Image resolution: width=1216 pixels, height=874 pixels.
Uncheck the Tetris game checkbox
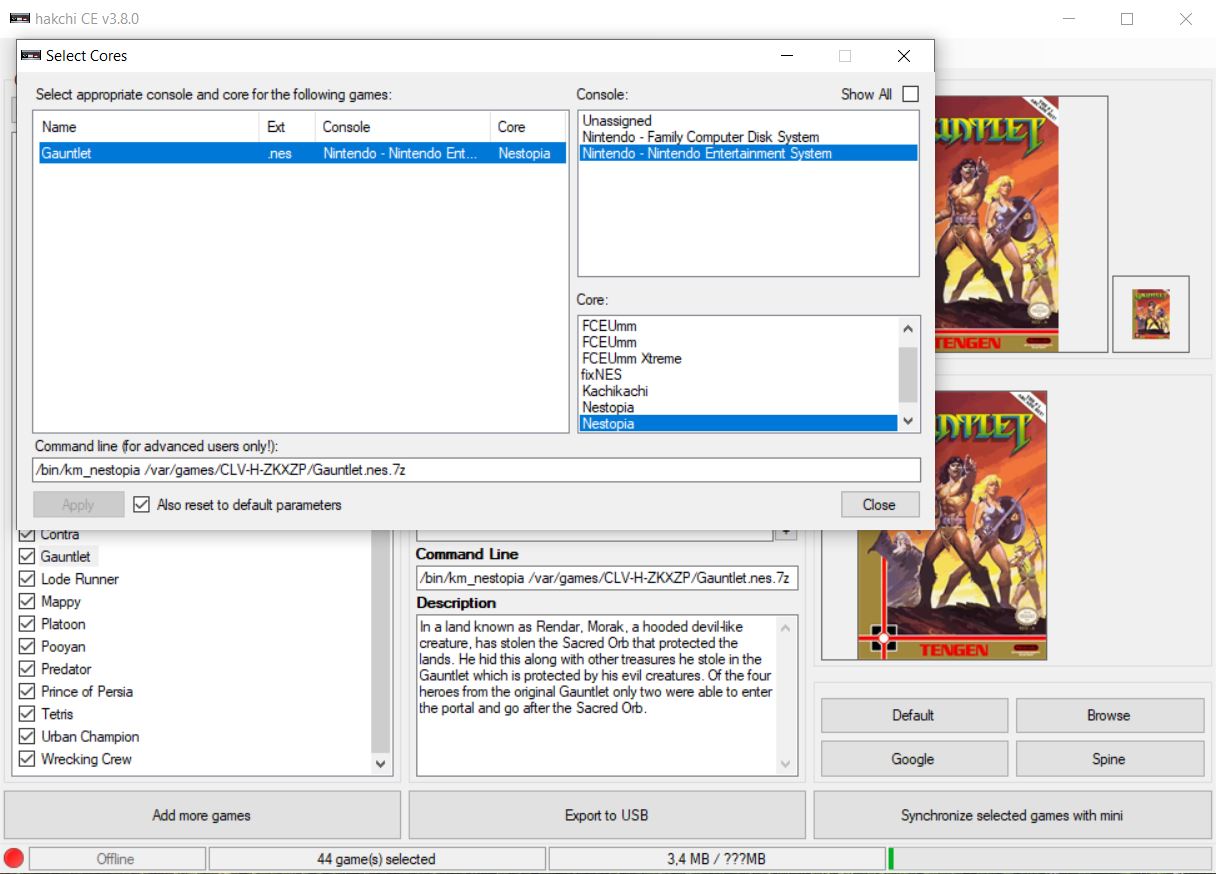tap(27, 714)
